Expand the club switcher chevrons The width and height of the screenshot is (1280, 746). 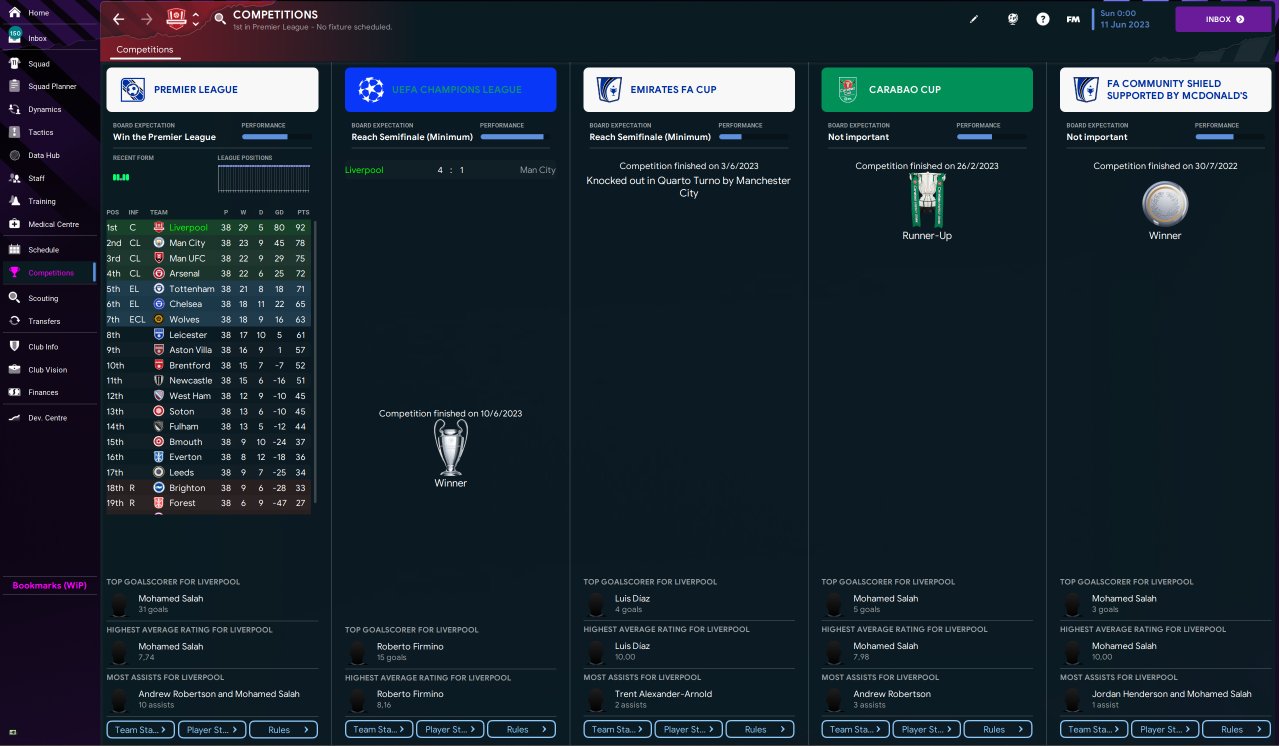196,19
